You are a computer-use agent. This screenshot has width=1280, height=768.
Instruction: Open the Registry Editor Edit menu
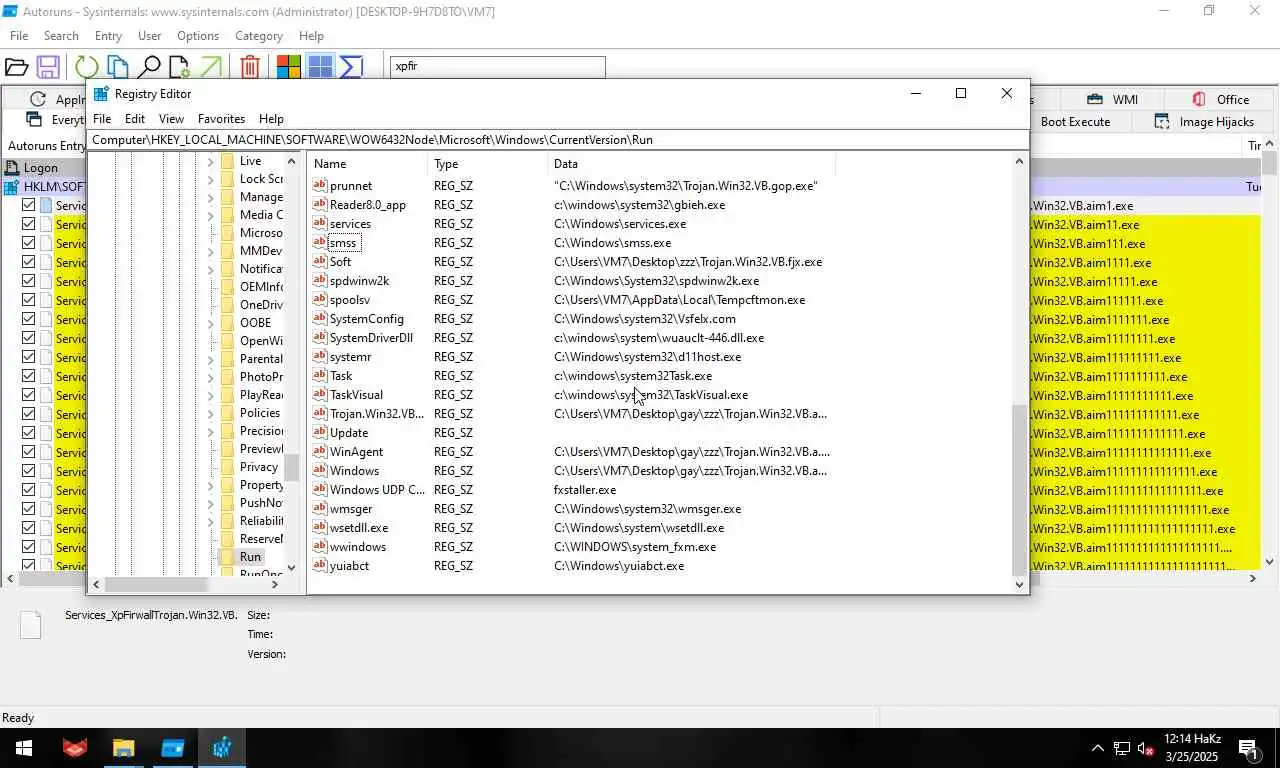(135, 118)
